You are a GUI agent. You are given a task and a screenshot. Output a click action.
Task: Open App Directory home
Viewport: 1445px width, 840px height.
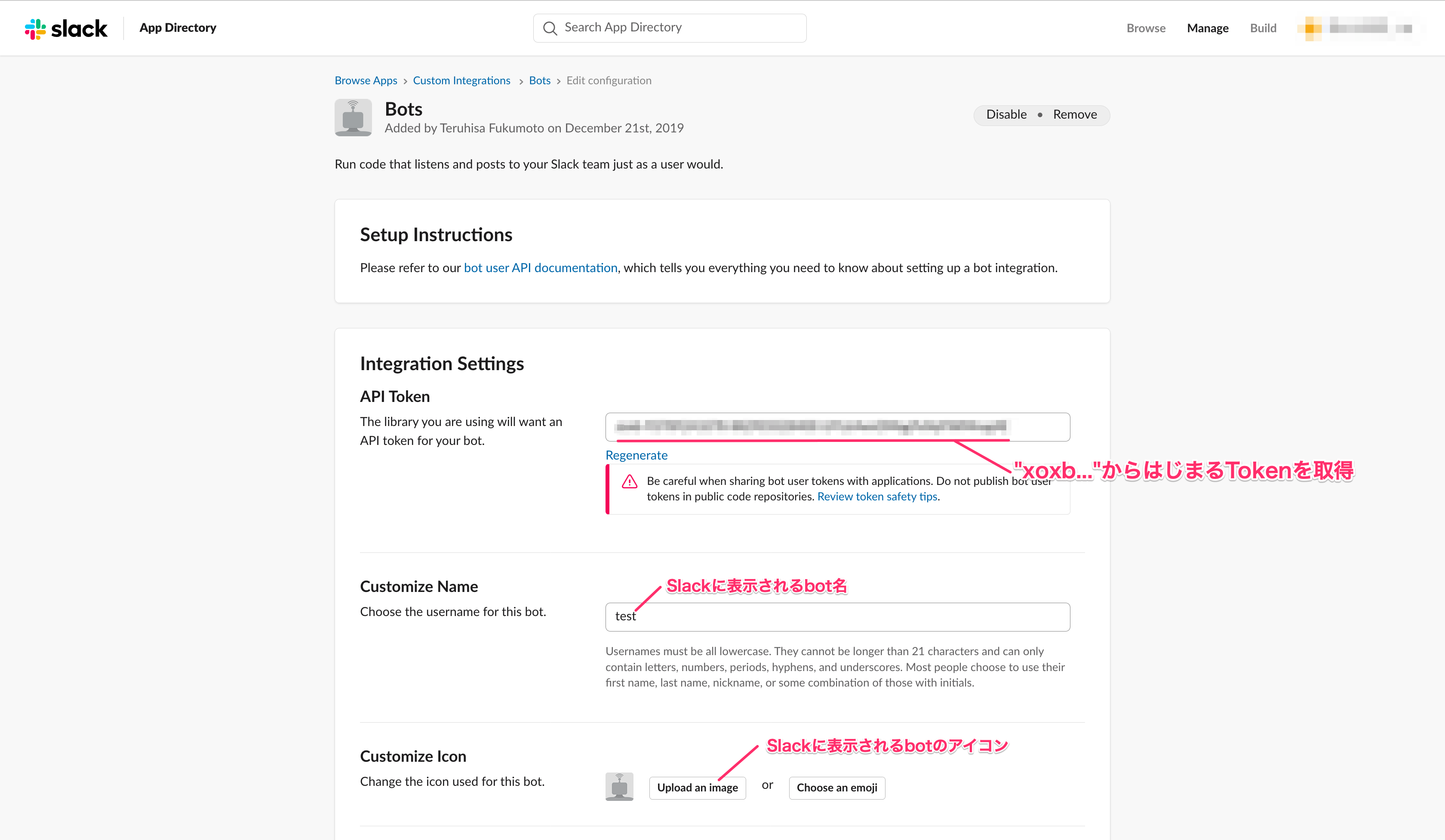click(178, 28)
